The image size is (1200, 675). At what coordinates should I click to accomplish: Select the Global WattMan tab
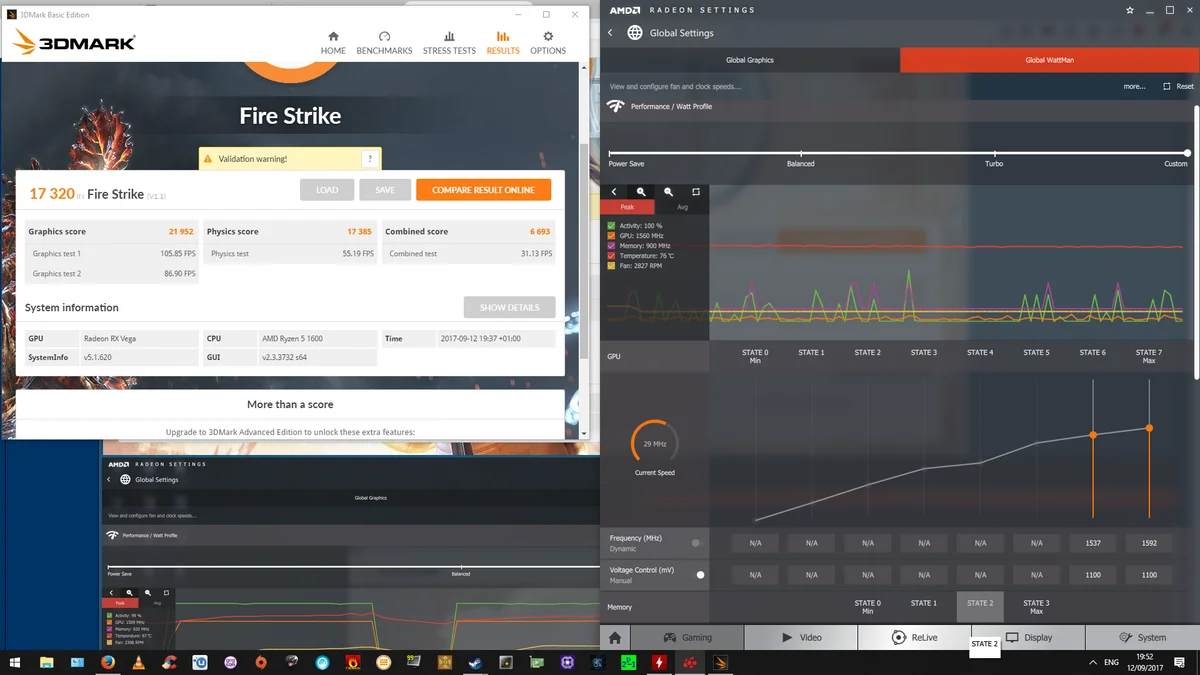[1049, 60]
